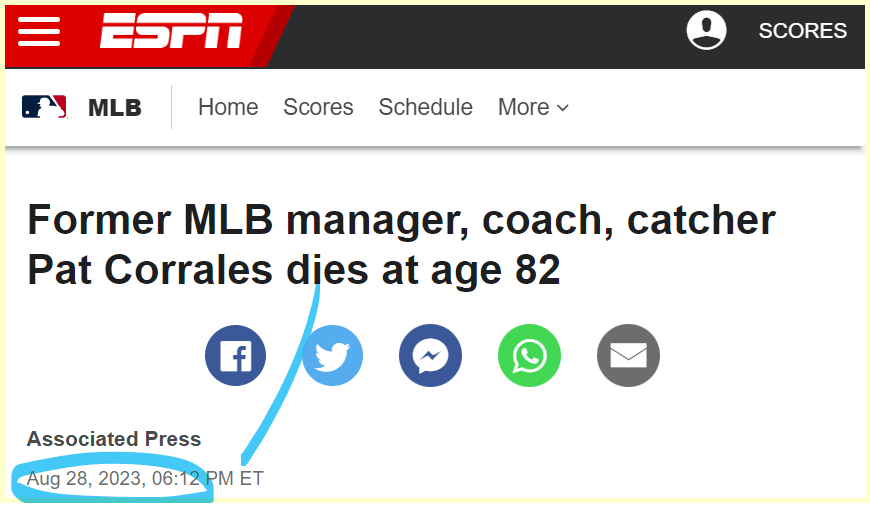Share article by email icon
The height and width of the screenshot is (510, 870).
point(628,356)
